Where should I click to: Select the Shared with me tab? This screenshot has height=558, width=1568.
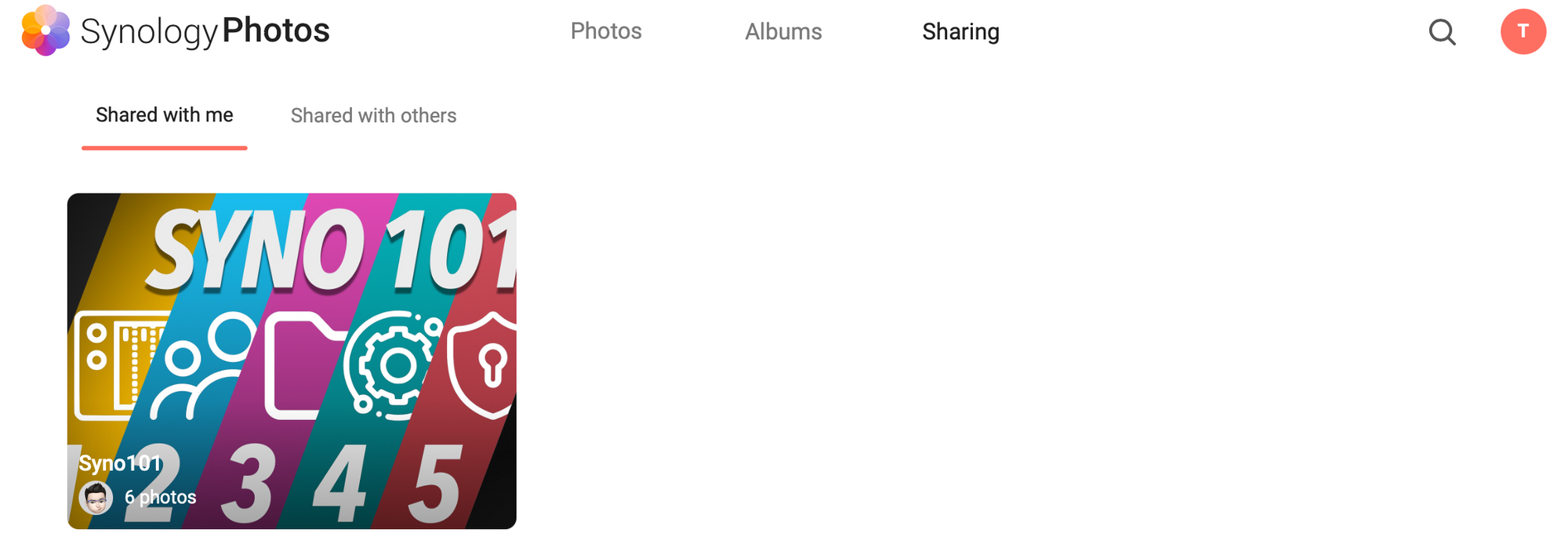coord(165,115)
